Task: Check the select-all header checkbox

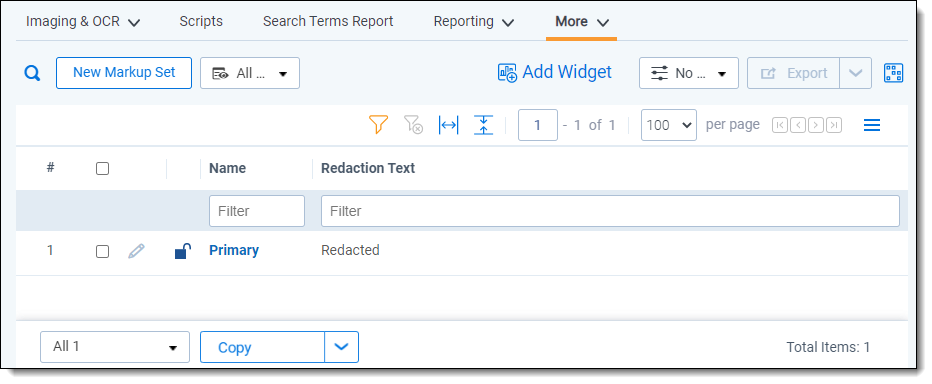Action: [102, 169]
